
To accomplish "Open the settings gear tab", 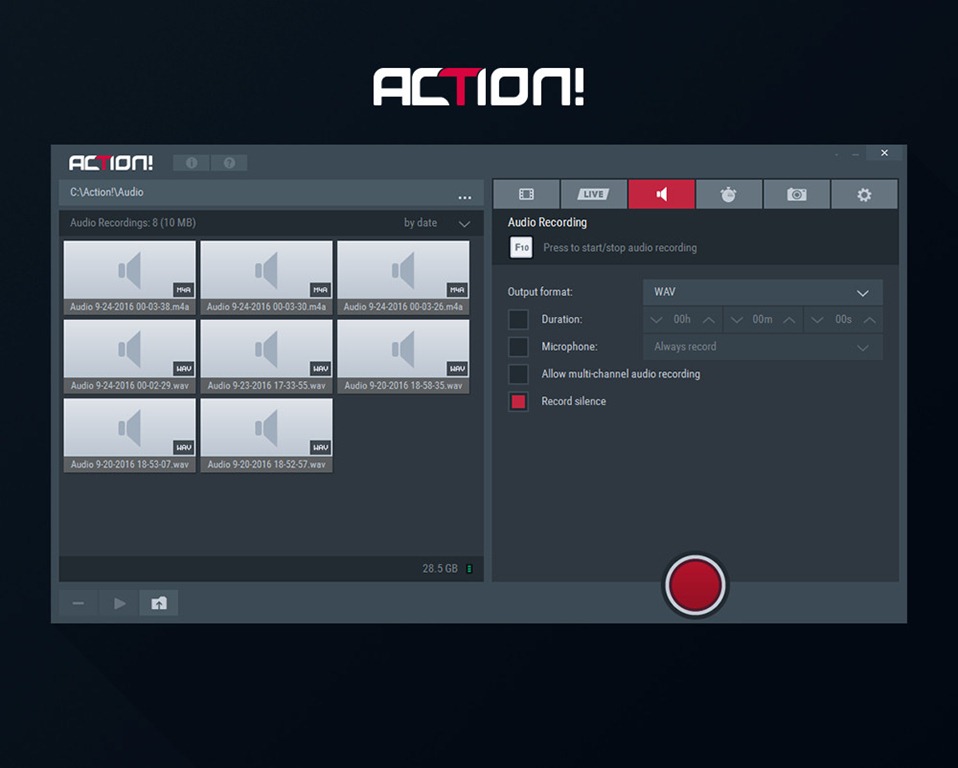I will [864, 194].
